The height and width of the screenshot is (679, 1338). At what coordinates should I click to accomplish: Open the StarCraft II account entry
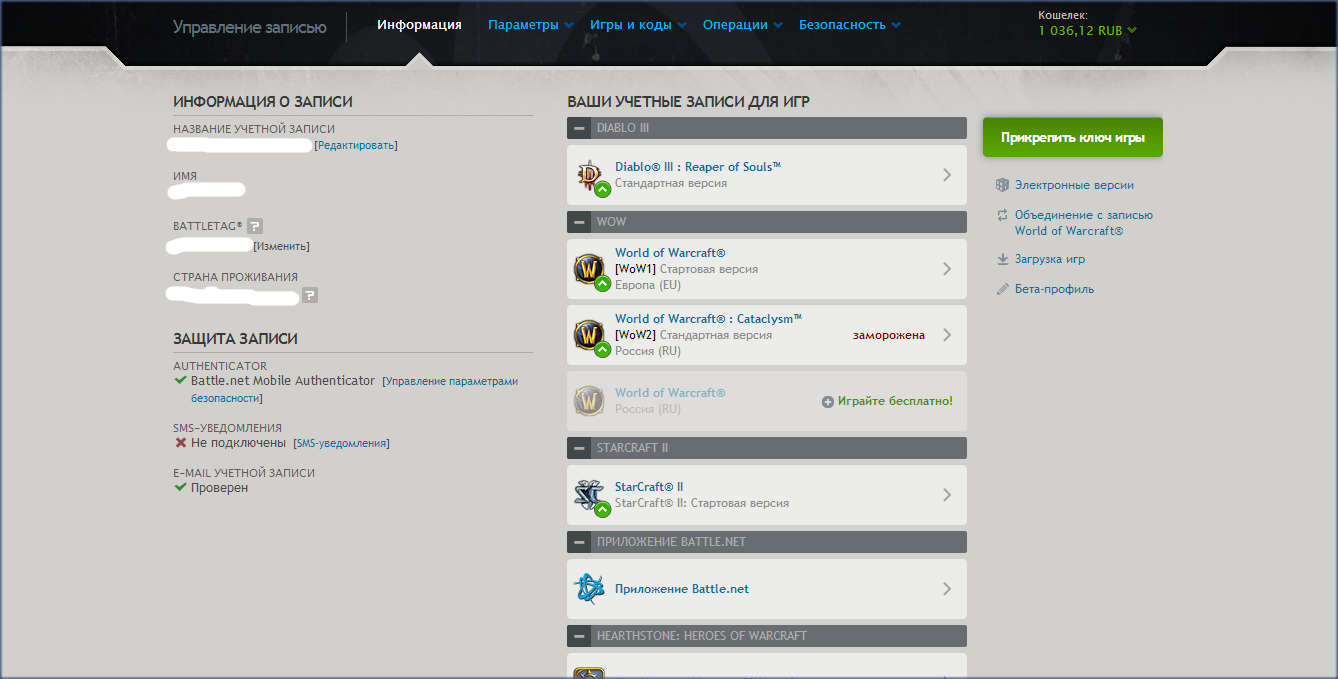click(x=767, y=495)
